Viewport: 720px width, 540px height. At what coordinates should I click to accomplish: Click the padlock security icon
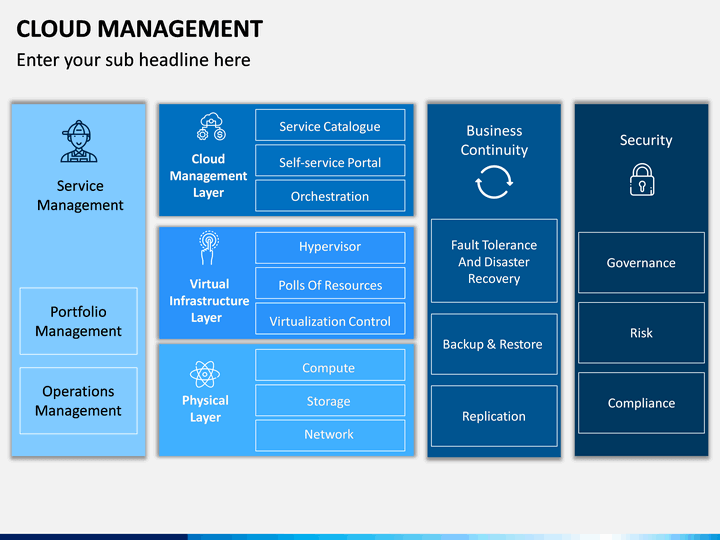point(642,180)
